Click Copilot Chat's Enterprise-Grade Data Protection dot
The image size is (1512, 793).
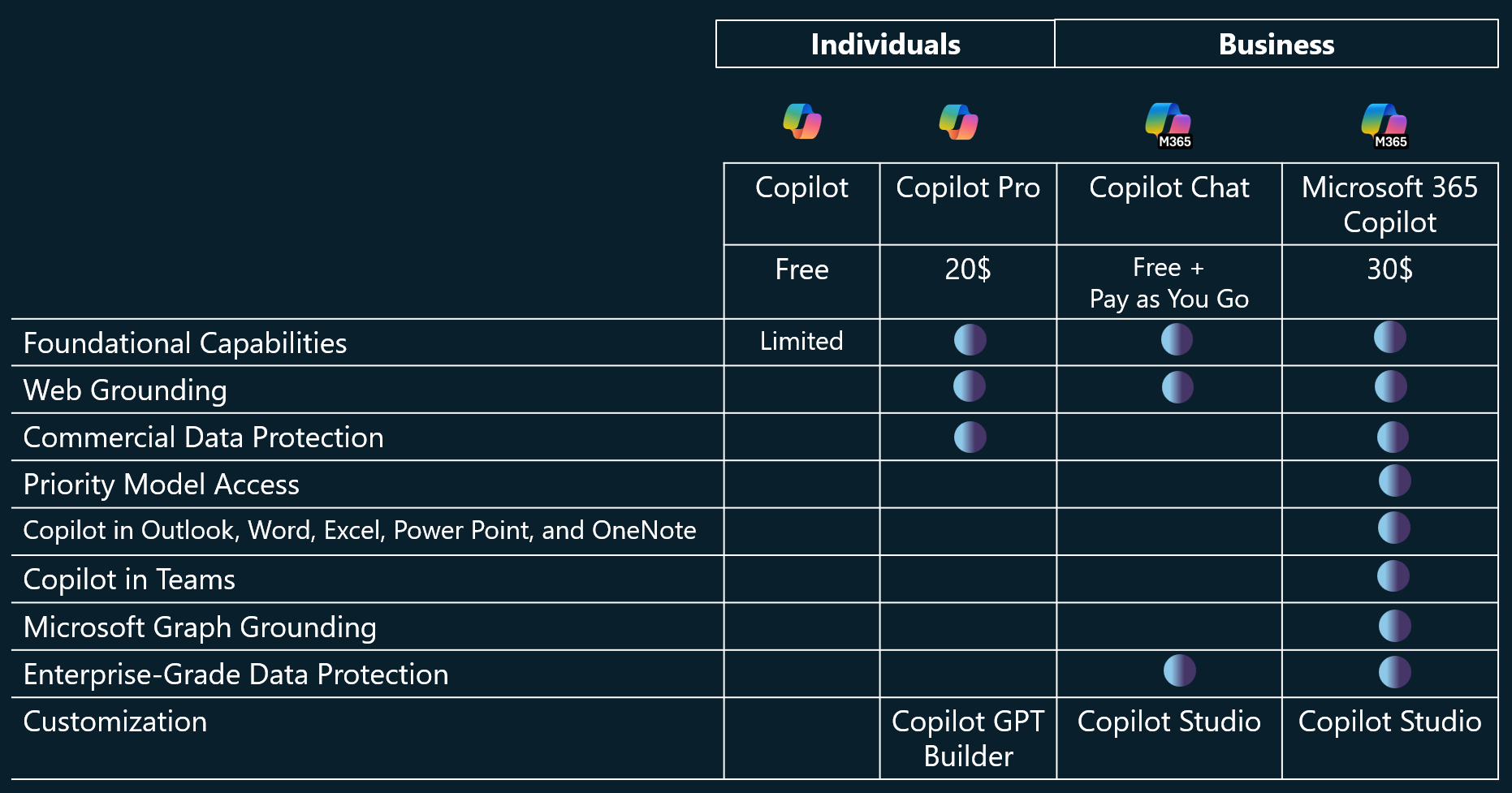coord(1179,670)
